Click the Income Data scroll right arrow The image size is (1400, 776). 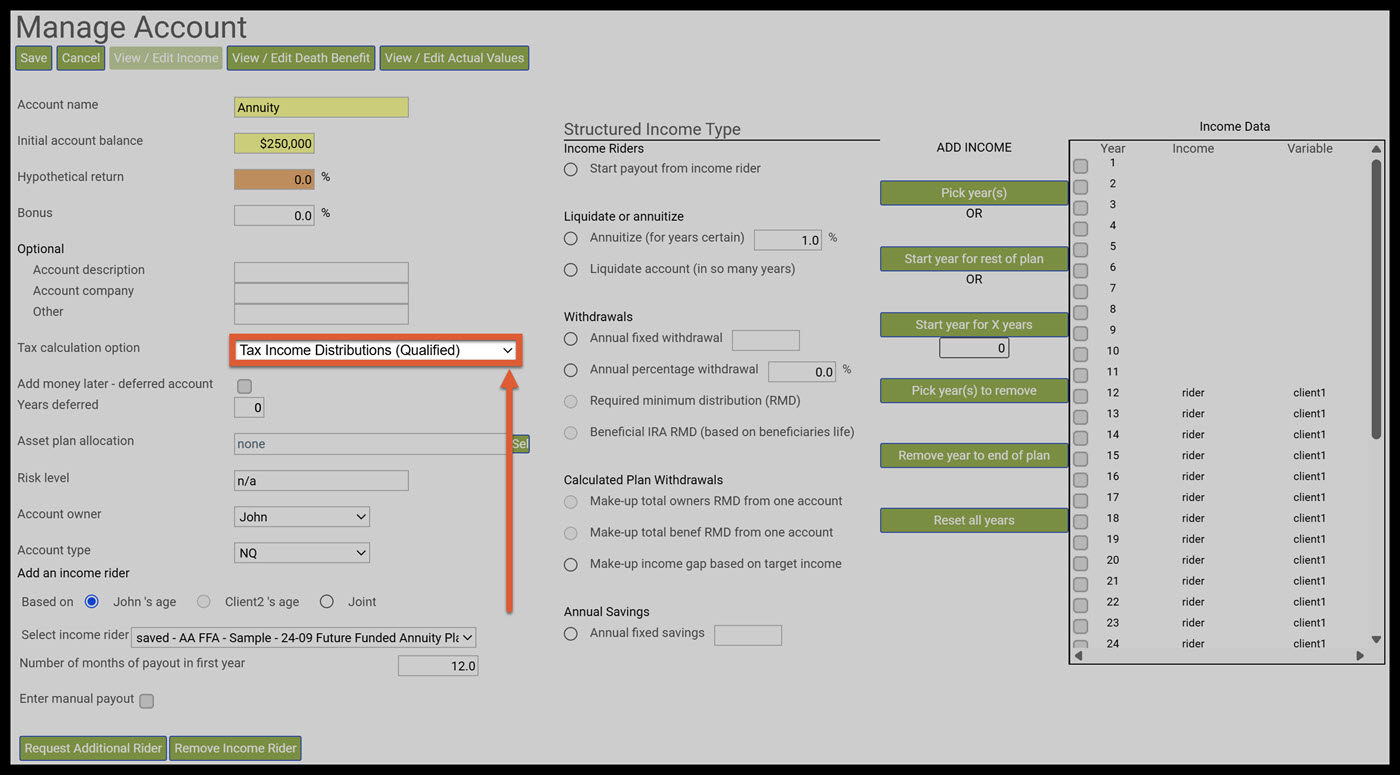1360,656
